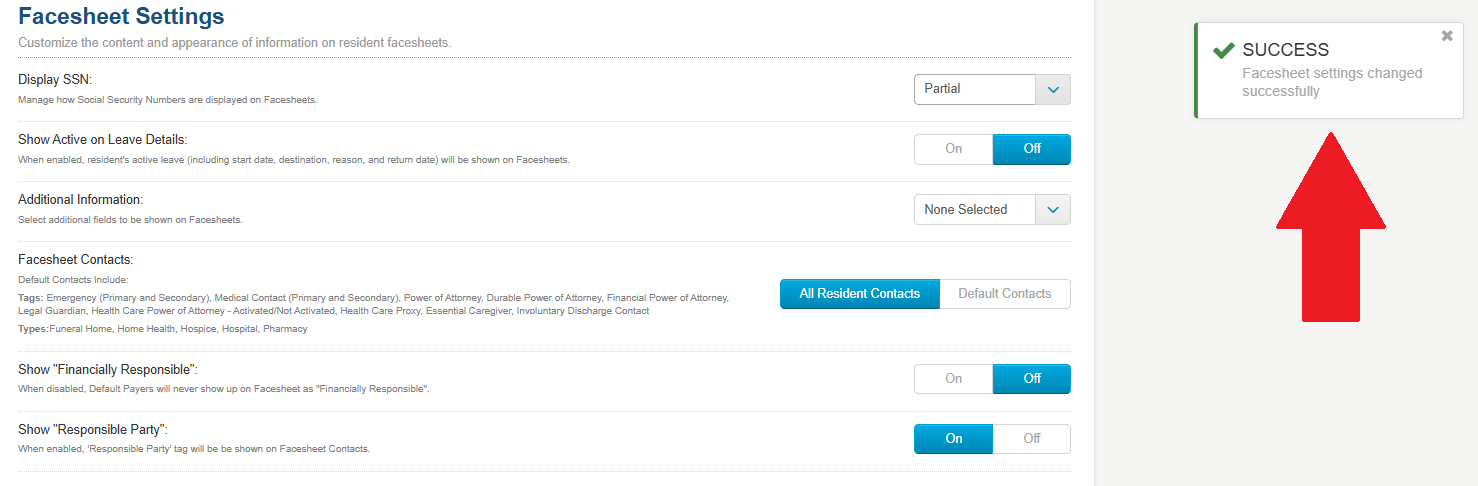Click the SUCCESS notification title text

click(1285, 50)
